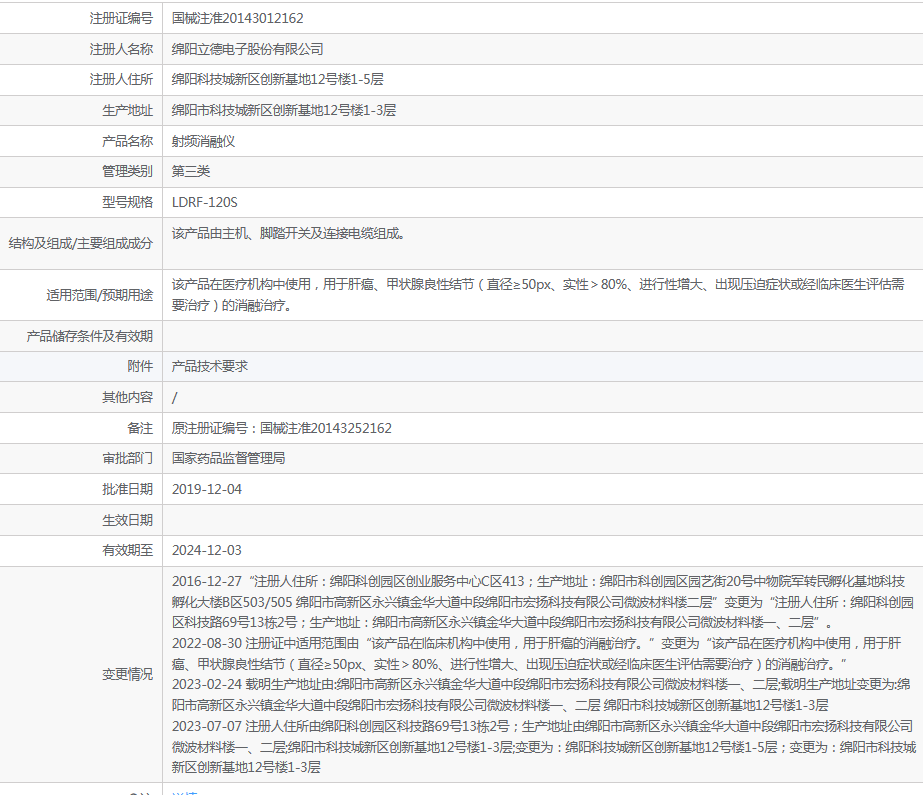923x795 pixels.
Task: Click the 2023-02-24 change record line
Action: point(541,695)
